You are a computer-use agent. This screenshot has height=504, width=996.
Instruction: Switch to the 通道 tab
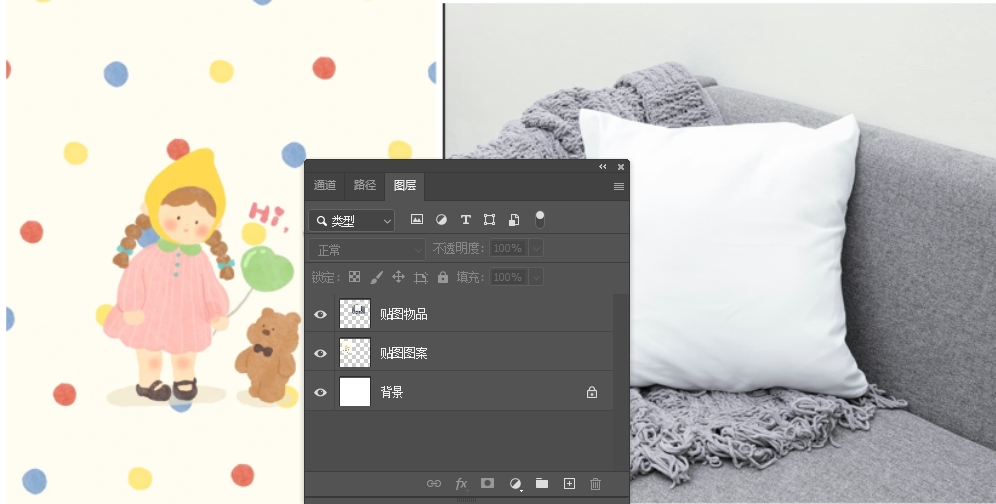[x=325, y=186]
